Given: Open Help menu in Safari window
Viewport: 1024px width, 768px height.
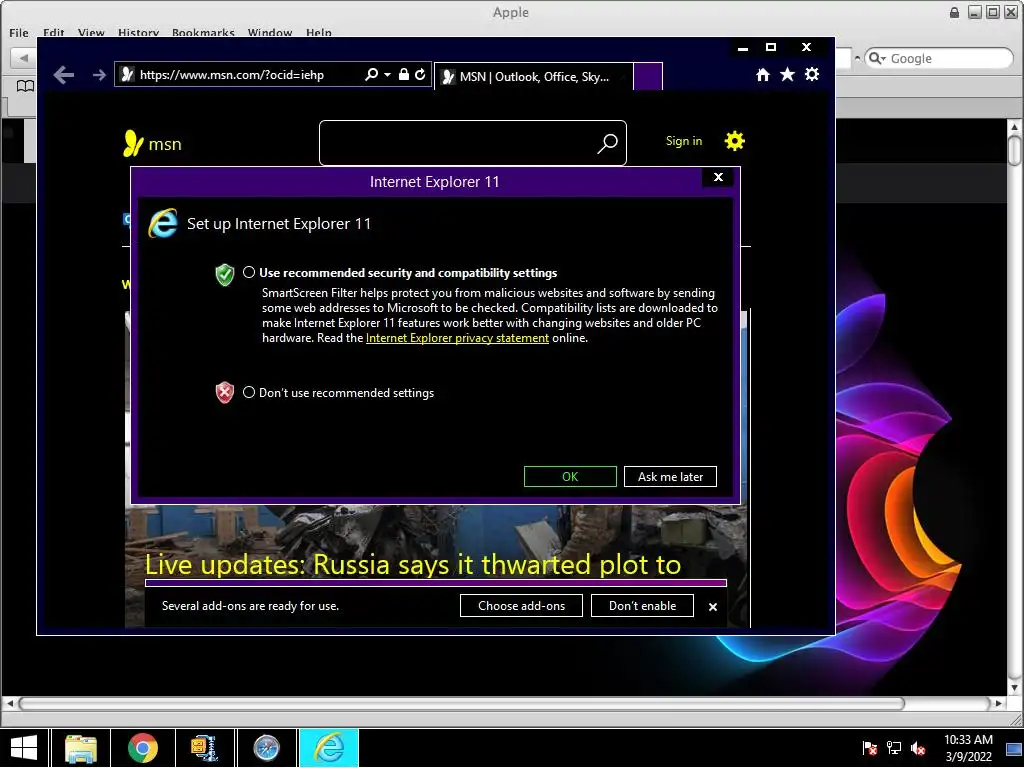Looking at the screenshot, I should pyautogui.click(x=319, y=33).
